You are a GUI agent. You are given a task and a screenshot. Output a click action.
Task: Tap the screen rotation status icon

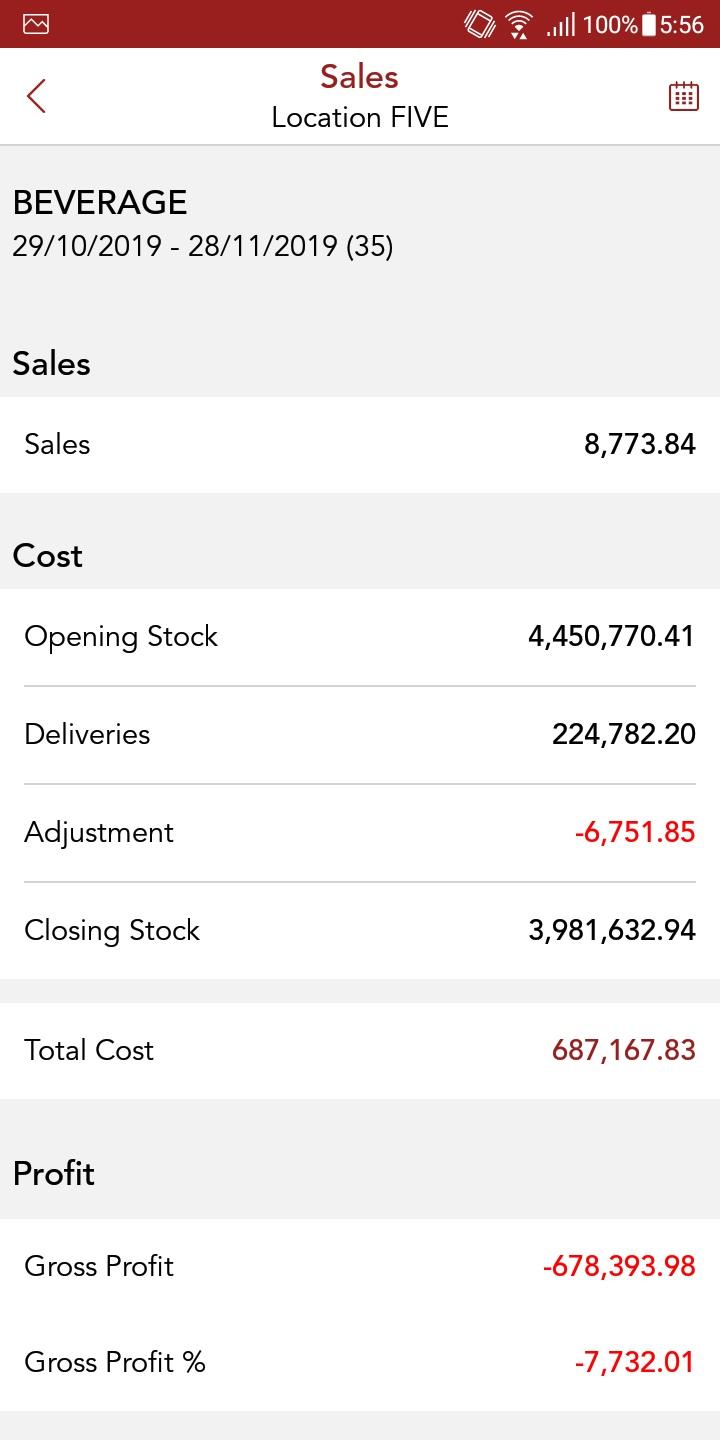point(480,24)
